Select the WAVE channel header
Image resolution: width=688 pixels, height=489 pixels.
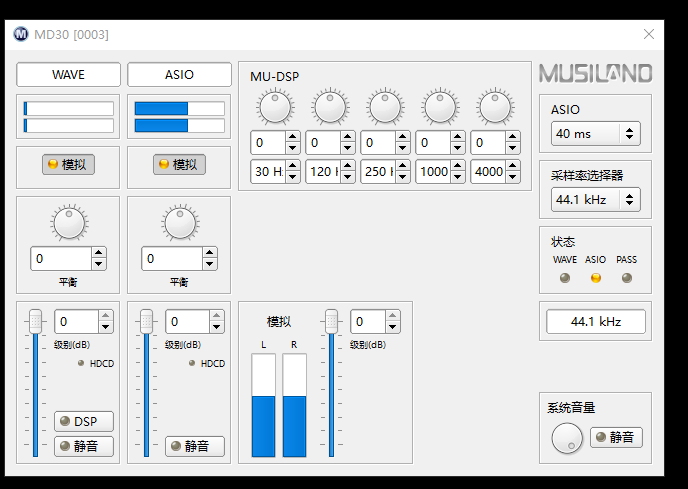[68, 75]
